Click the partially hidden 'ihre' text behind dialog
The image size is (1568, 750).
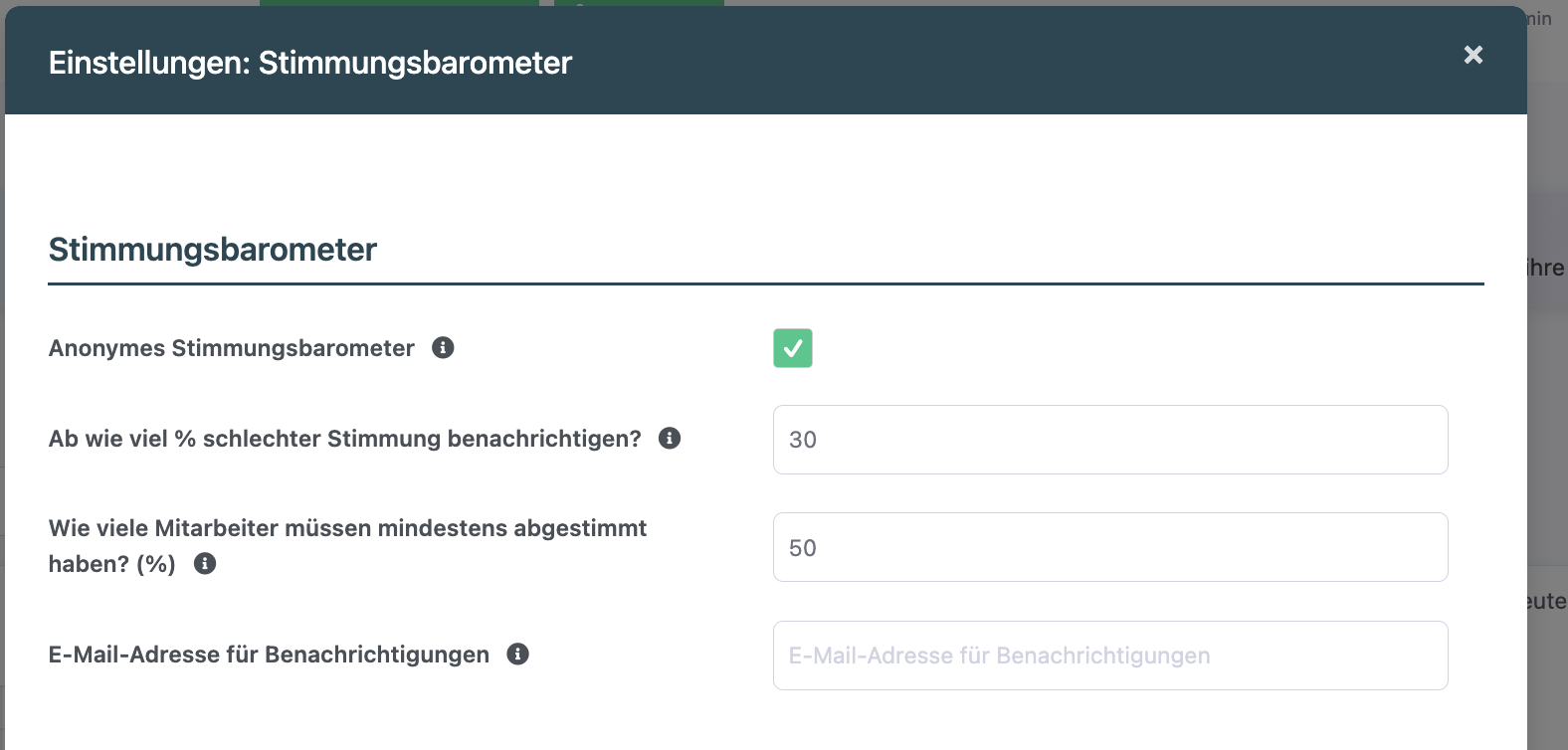coord(1547,268)
